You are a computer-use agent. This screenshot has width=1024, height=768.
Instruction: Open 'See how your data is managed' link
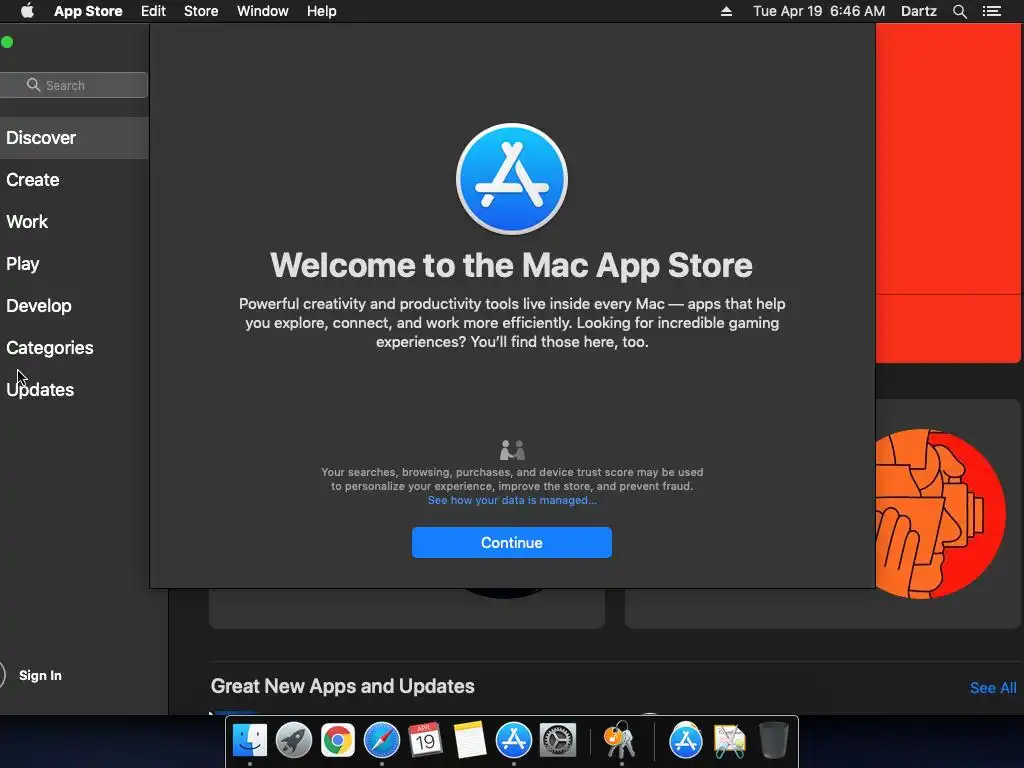512,500
